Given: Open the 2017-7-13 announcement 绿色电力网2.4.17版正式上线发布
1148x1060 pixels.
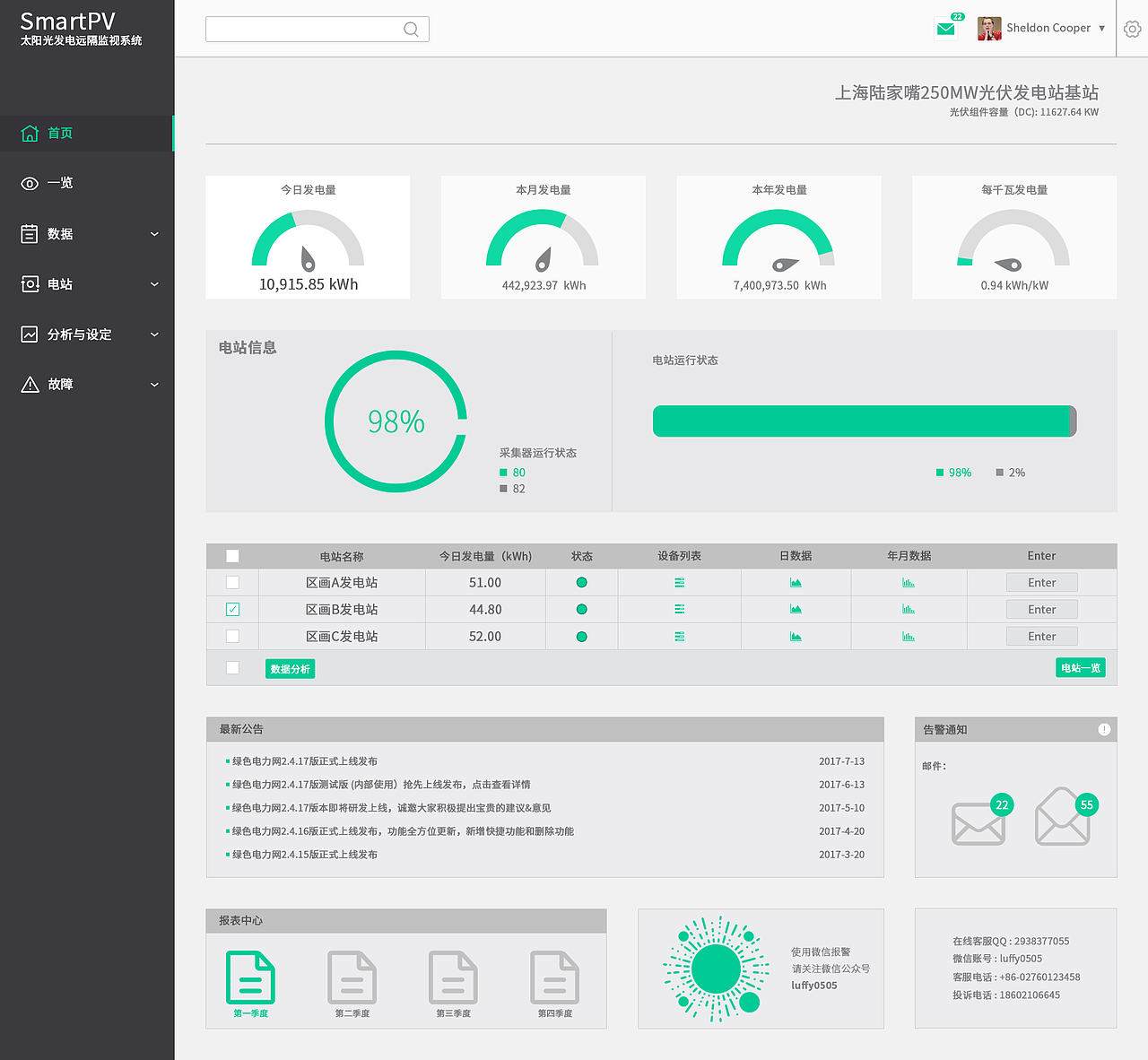Looking at the screenshot, I should coord(305,761).
